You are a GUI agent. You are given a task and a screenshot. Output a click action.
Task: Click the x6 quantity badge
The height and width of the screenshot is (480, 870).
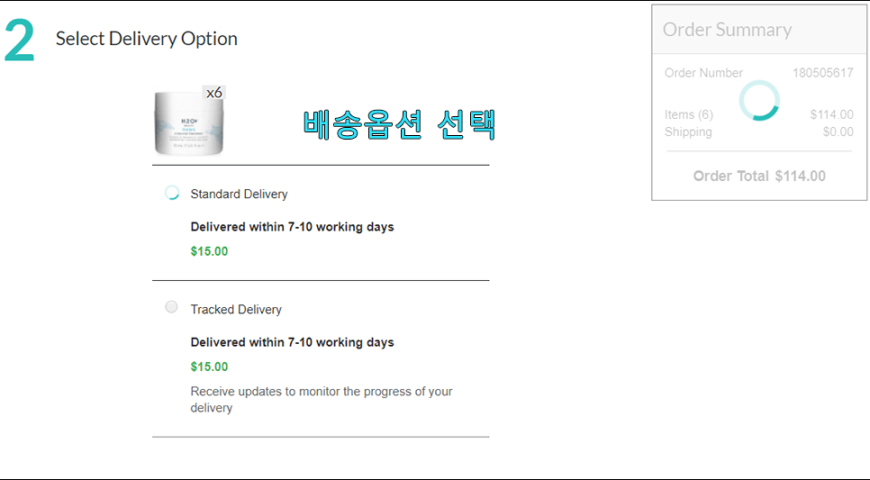(214, 93)
